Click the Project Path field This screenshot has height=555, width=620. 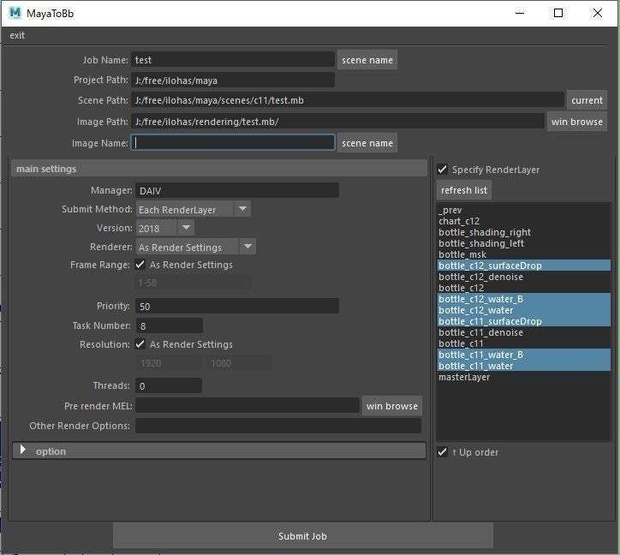[232, 80]
